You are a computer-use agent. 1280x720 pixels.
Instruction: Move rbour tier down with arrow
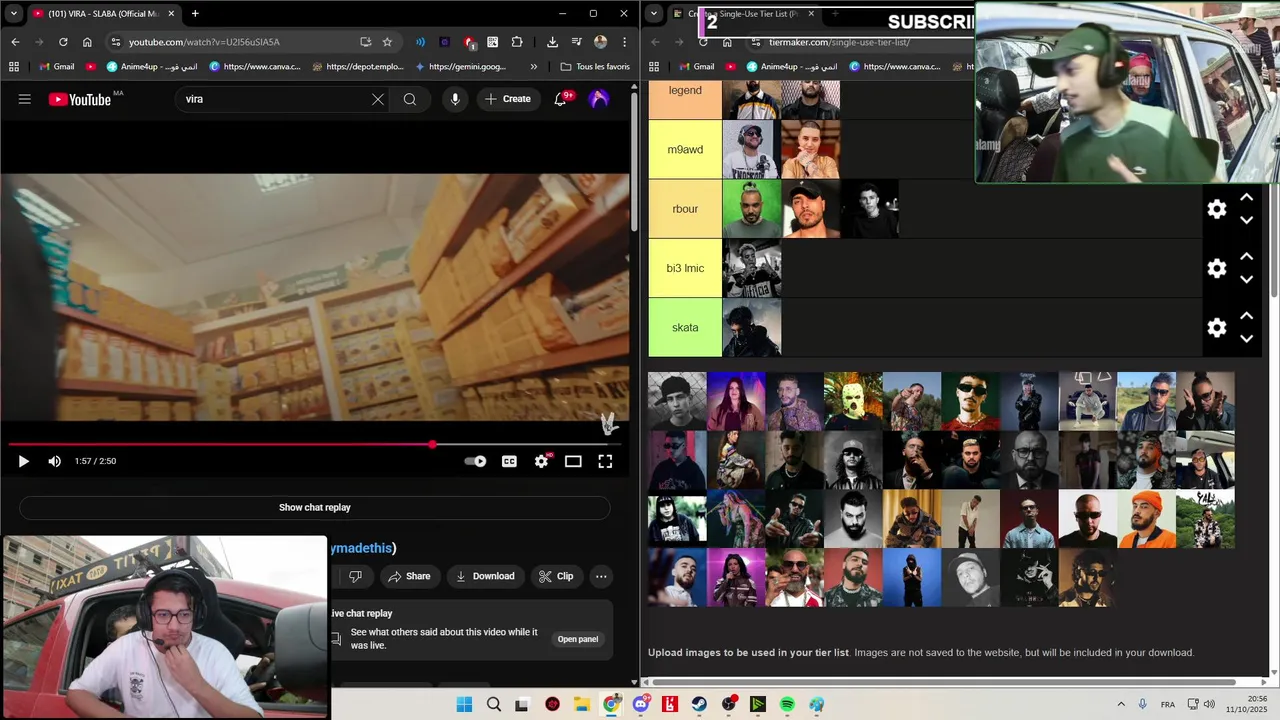pyautogui.click(x=1247, y=220)
